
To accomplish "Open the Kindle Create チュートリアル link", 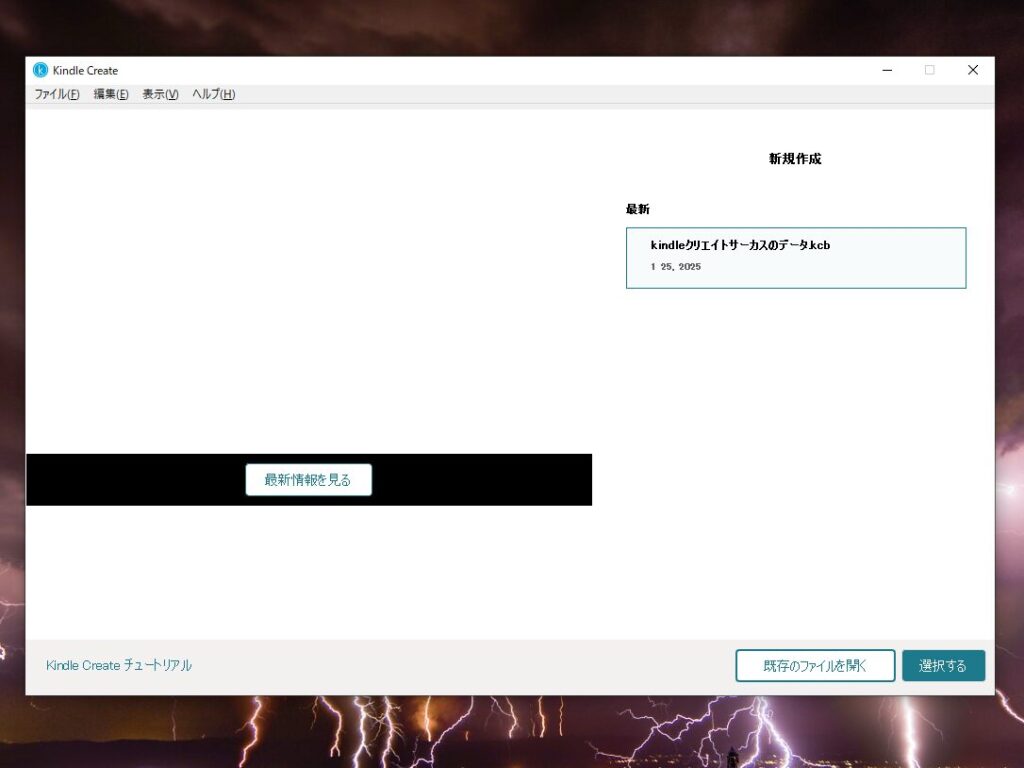I will (x=119, y=665).
